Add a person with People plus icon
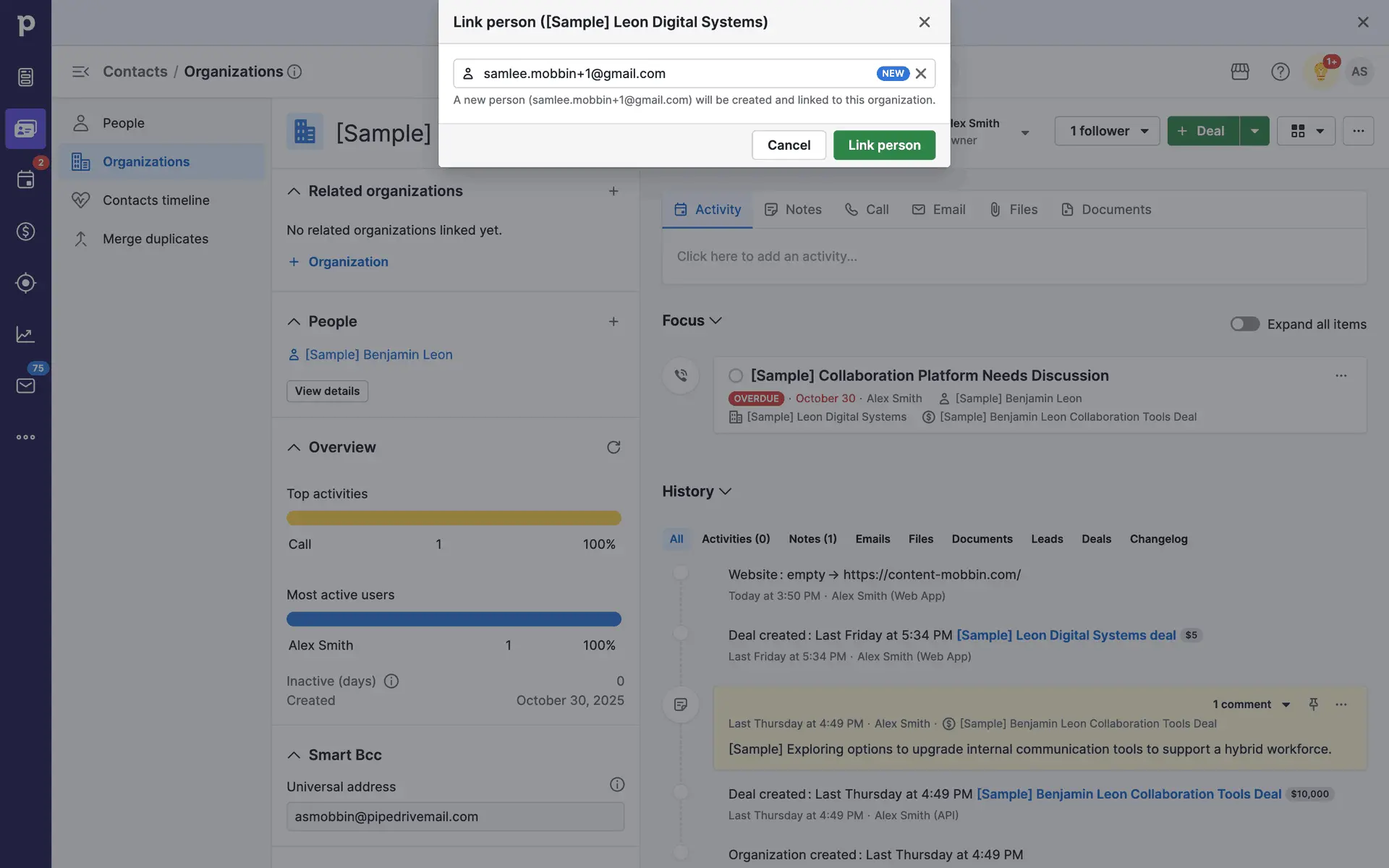This screenshot has width=1389, height=868. [x=613, y=321]
